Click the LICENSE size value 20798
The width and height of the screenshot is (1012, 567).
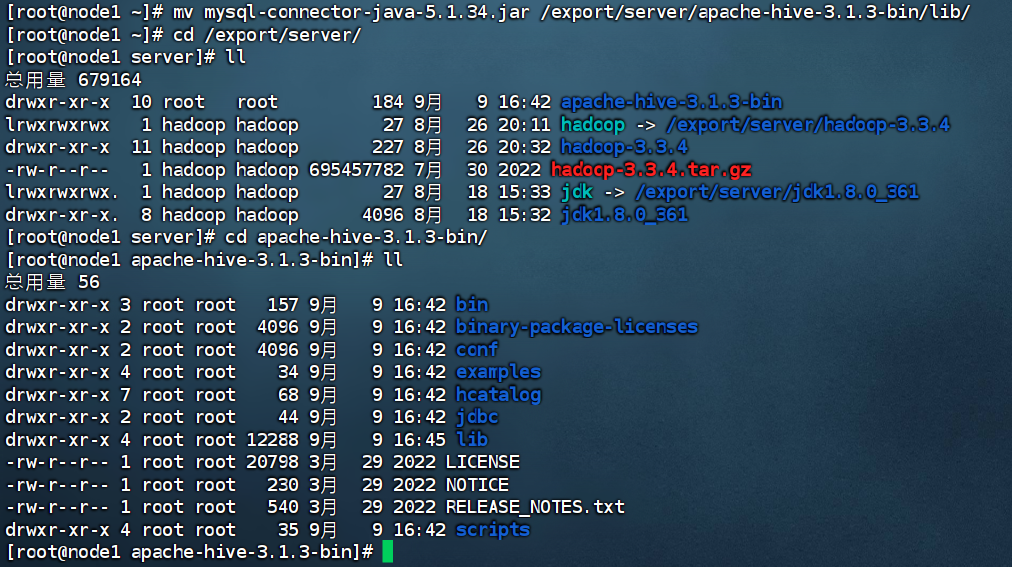coord(272,463)
